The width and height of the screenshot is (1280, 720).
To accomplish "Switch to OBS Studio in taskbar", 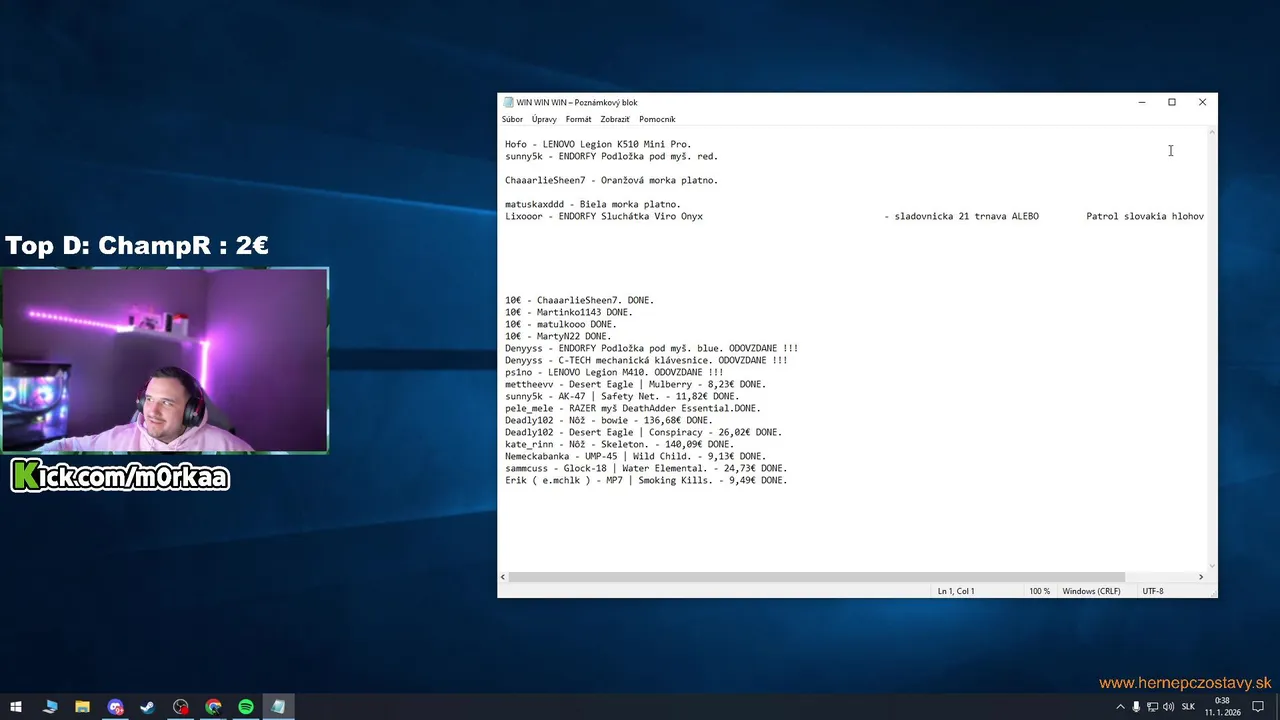I will pos(181,707).
